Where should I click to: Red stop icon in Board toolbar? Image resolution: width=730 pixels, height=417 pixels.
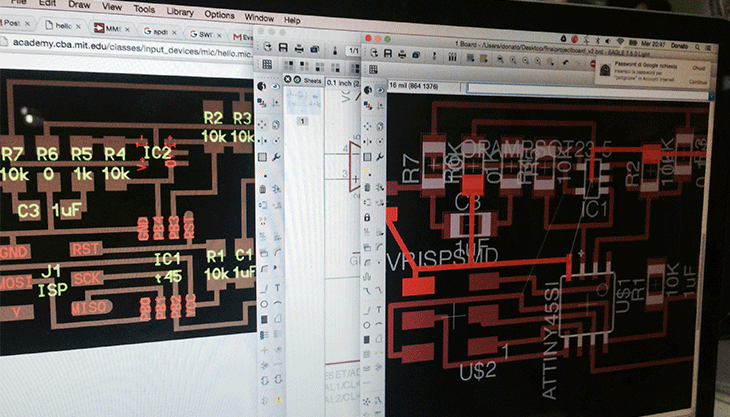coord(593,64)
